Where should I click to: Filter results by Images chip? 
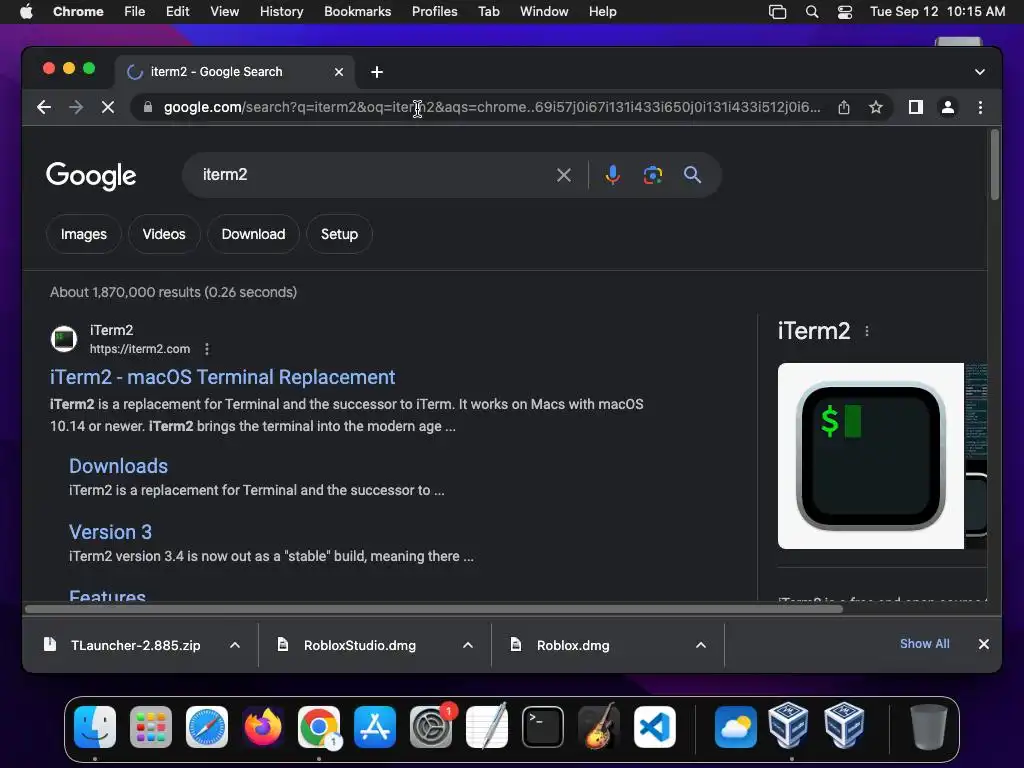84,234
